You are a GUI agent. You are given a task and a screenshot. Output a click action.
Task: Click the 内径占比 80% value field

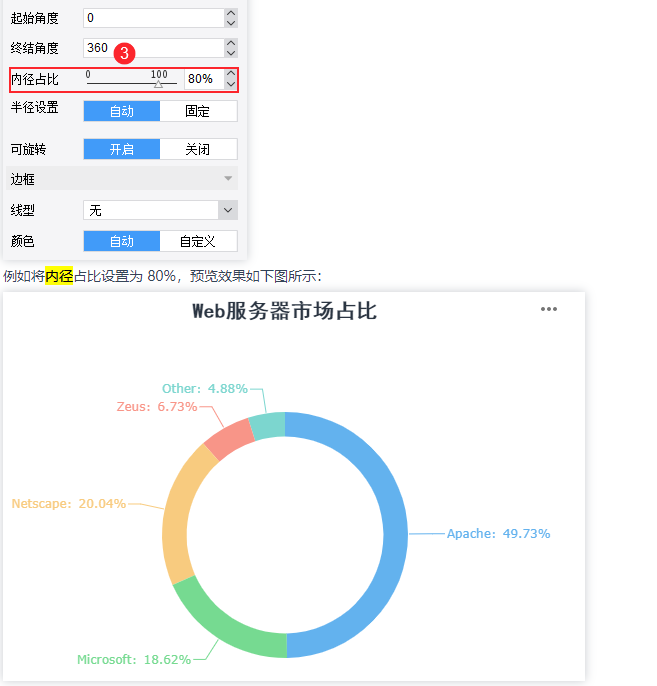coord(204,79)
